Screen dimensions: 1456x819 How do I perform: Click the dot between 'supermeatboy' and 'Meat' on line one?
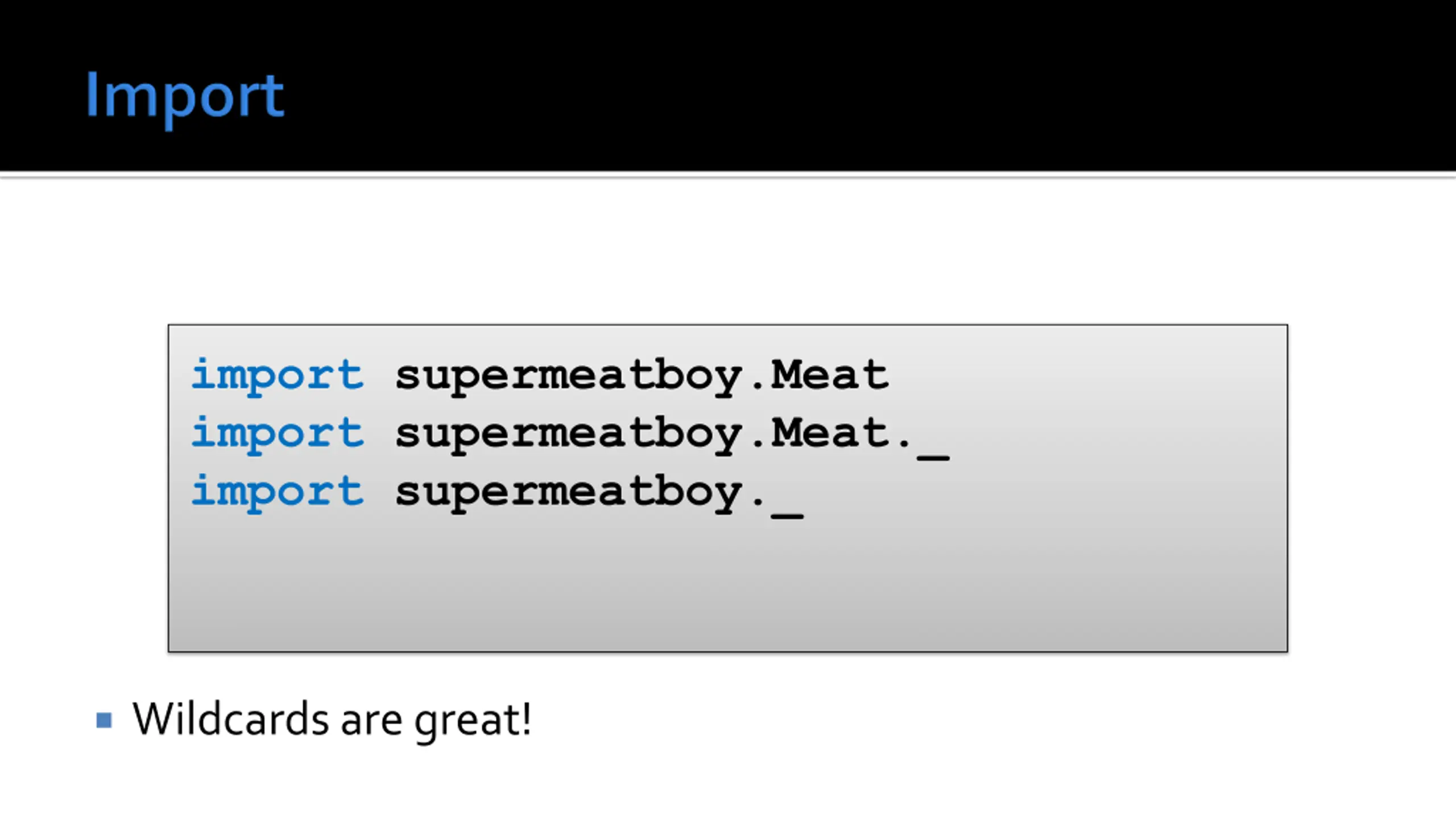[758, 388]
